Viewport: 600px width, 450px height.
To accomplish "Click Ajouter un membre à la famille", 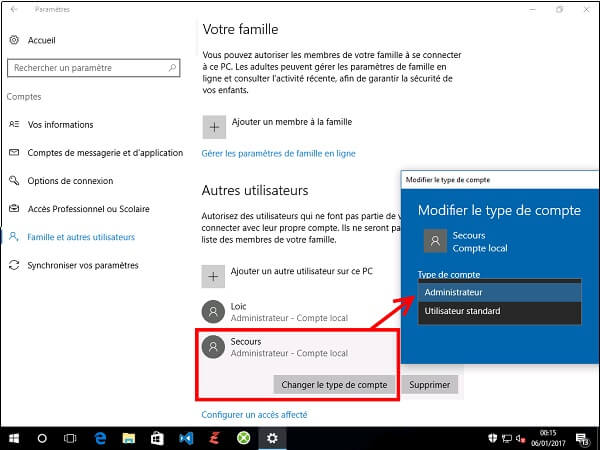I will click(292, 122).
